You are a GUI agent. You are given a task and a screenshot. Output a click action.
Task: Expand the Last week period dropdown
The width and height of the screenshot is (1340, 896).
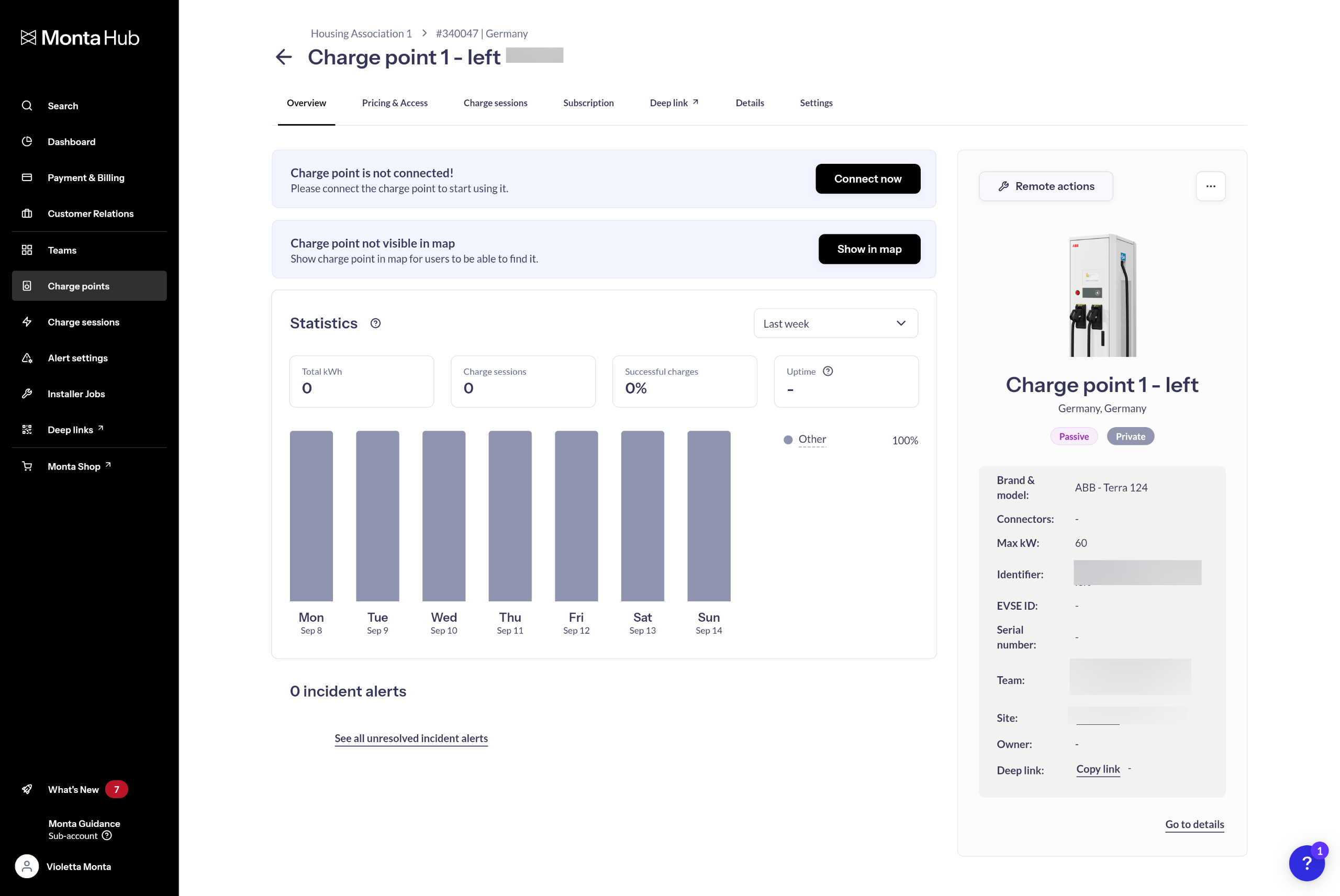[x=835, y=323]
